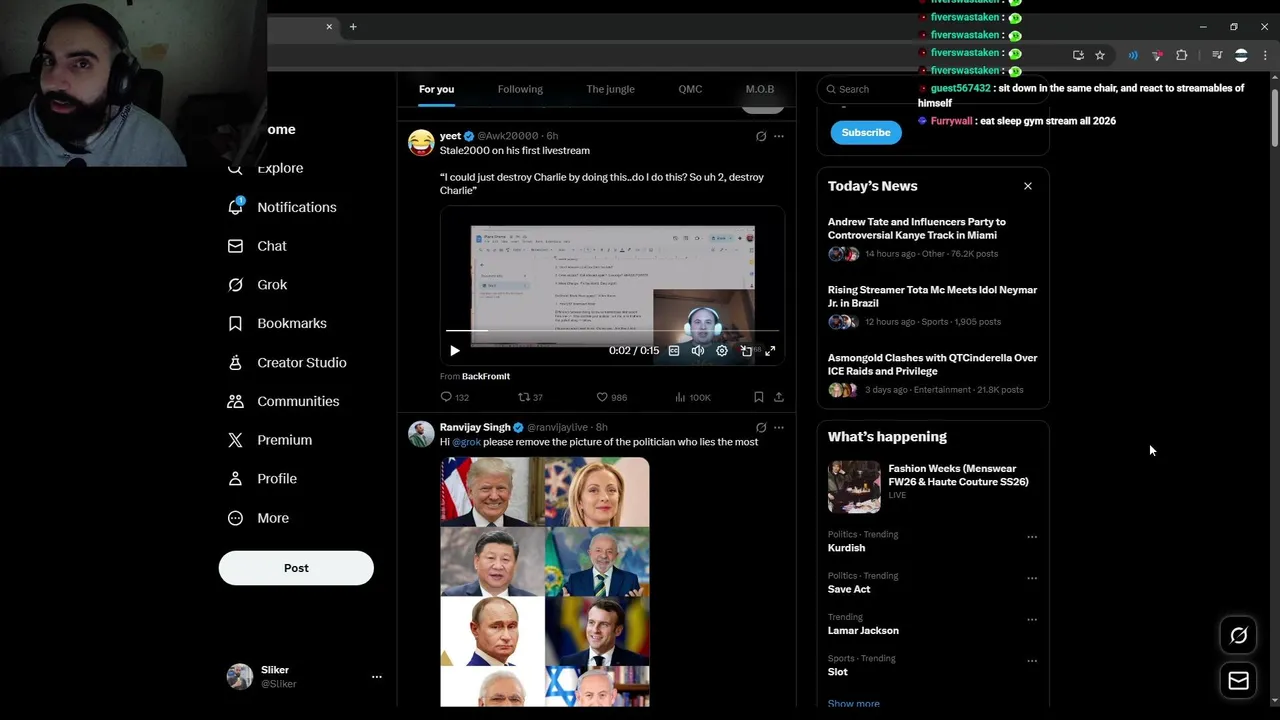Viewport: 1280px width, 720px height.
Task: Like yeet's post with heart icon
Action: (602, 397)
